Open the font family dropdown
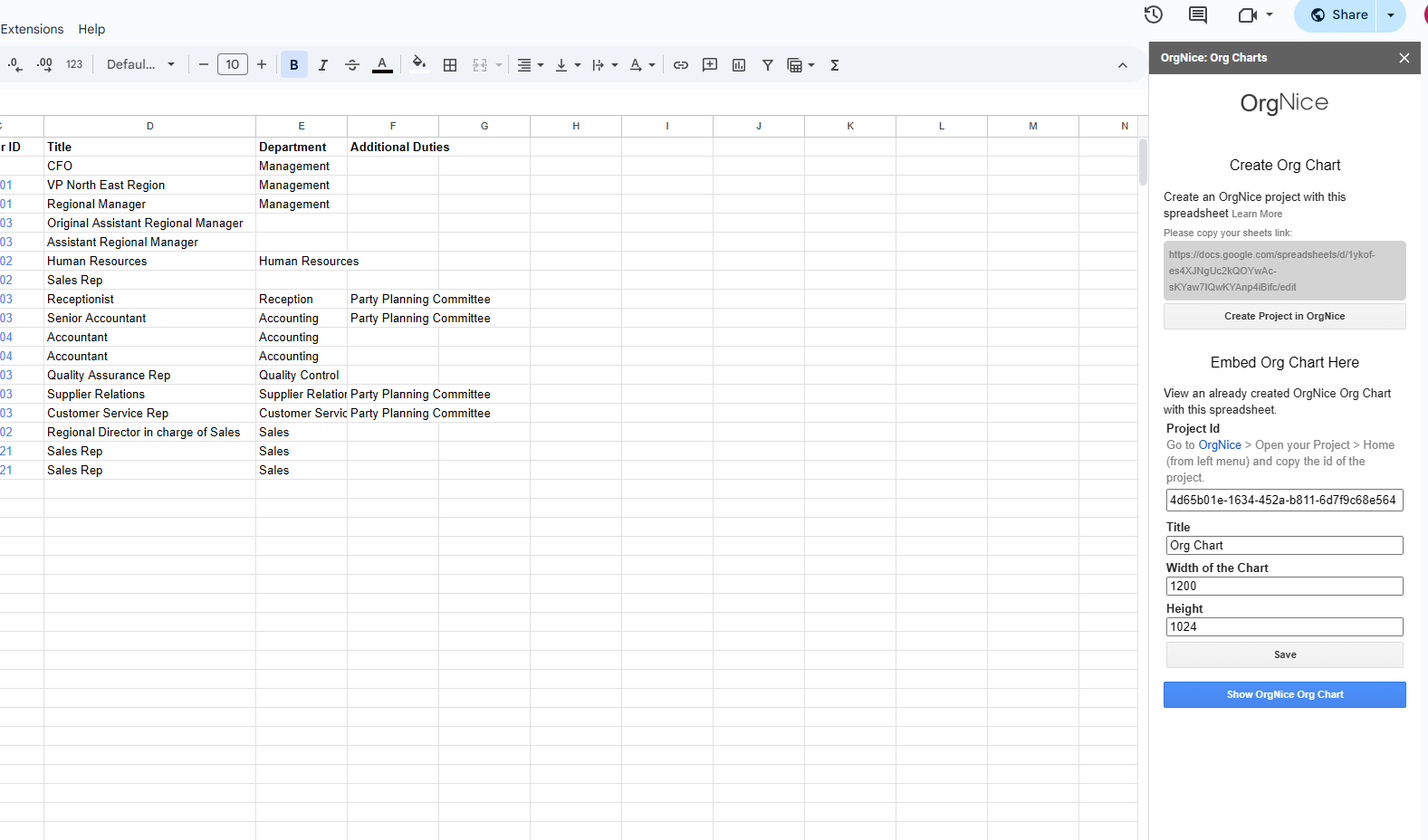The height and width of the screenshot is (840, 1428). tap(140, 64)
